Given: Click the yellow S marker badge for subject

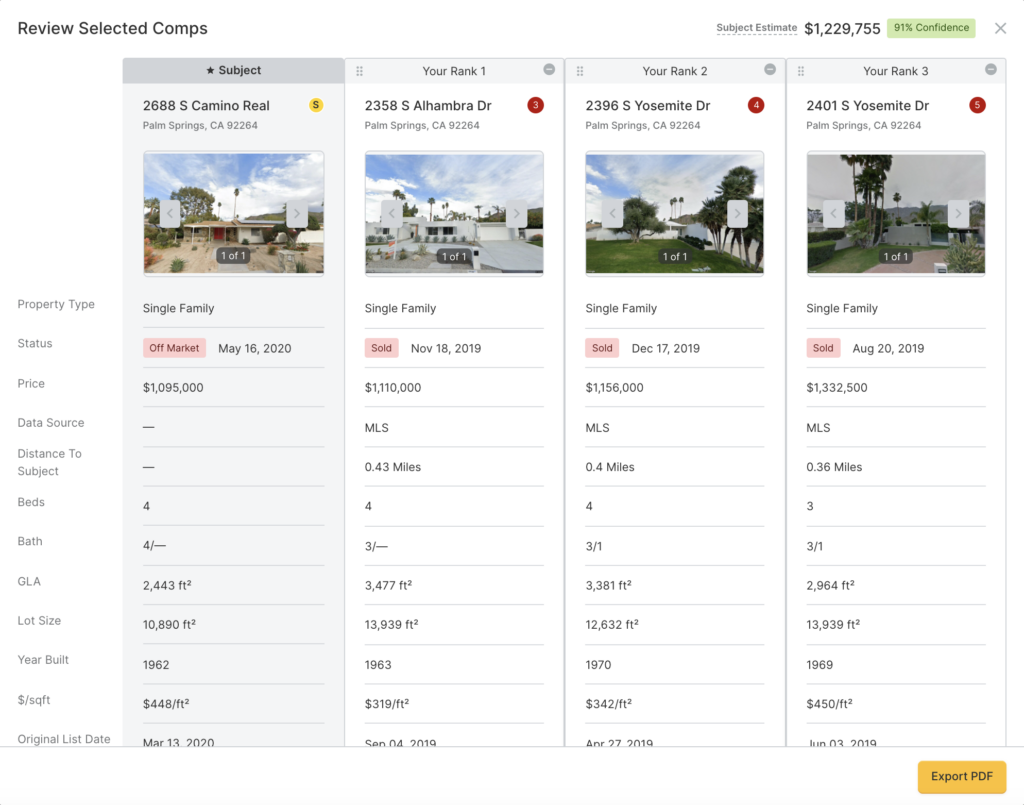Looking at the screenshot, I should [316, 105].
